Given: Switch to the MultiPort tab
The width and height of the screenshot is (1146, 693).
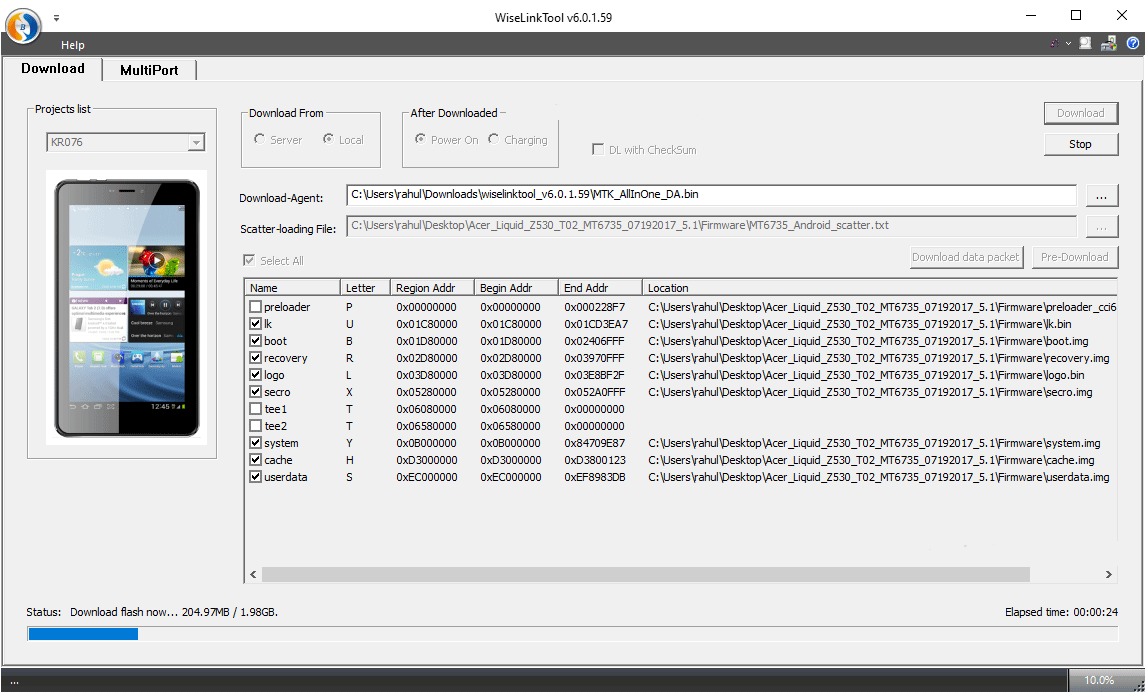Looking at the screenshot, I should pos(149,70).
